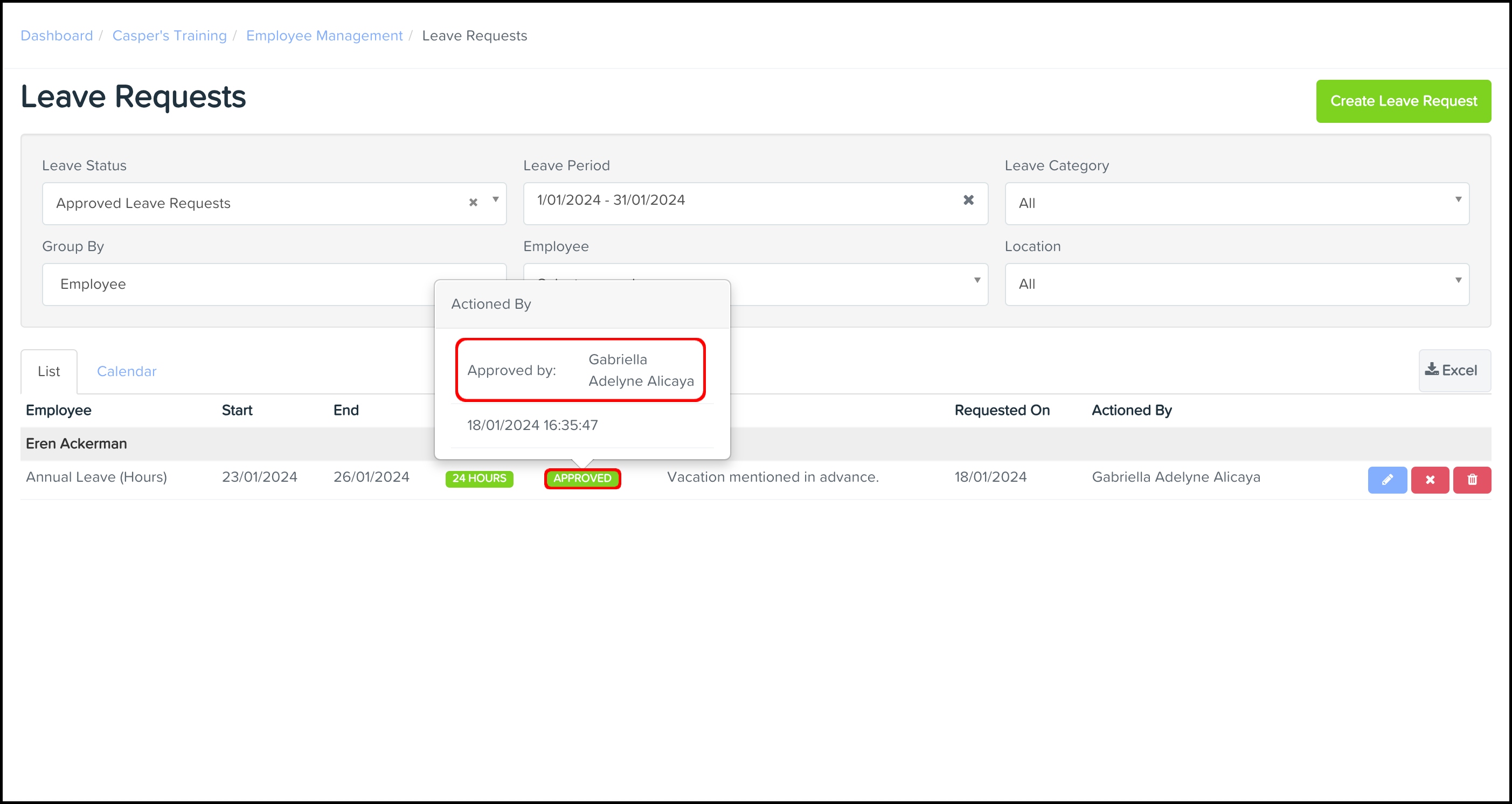This screenshot has width=1512, height=804.
Task: Open the Casper's Training breadcrumb link
Action: click(x=169, y=36)
